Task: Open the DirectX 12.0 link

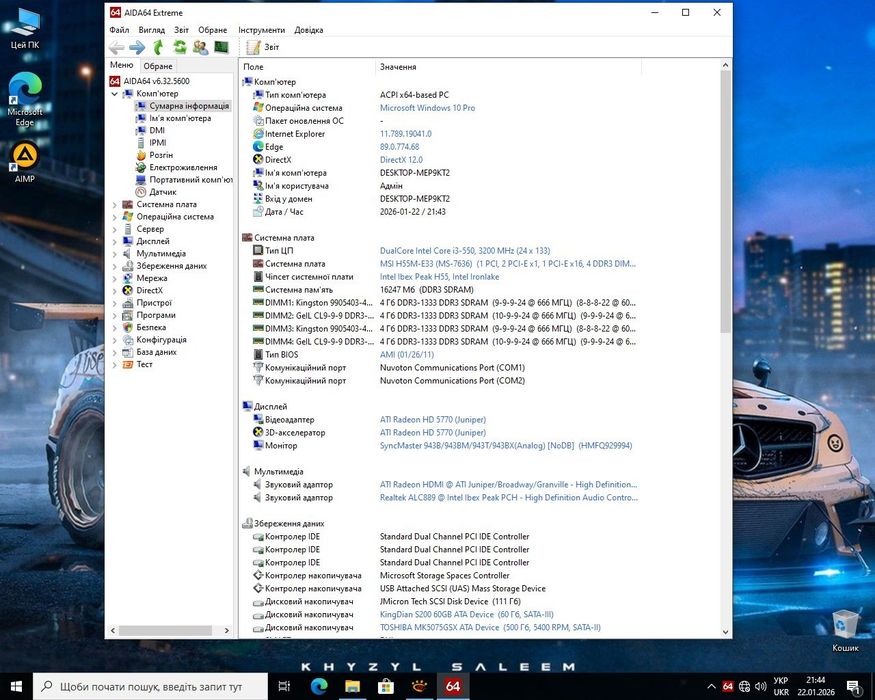Action: click(401, 160)
